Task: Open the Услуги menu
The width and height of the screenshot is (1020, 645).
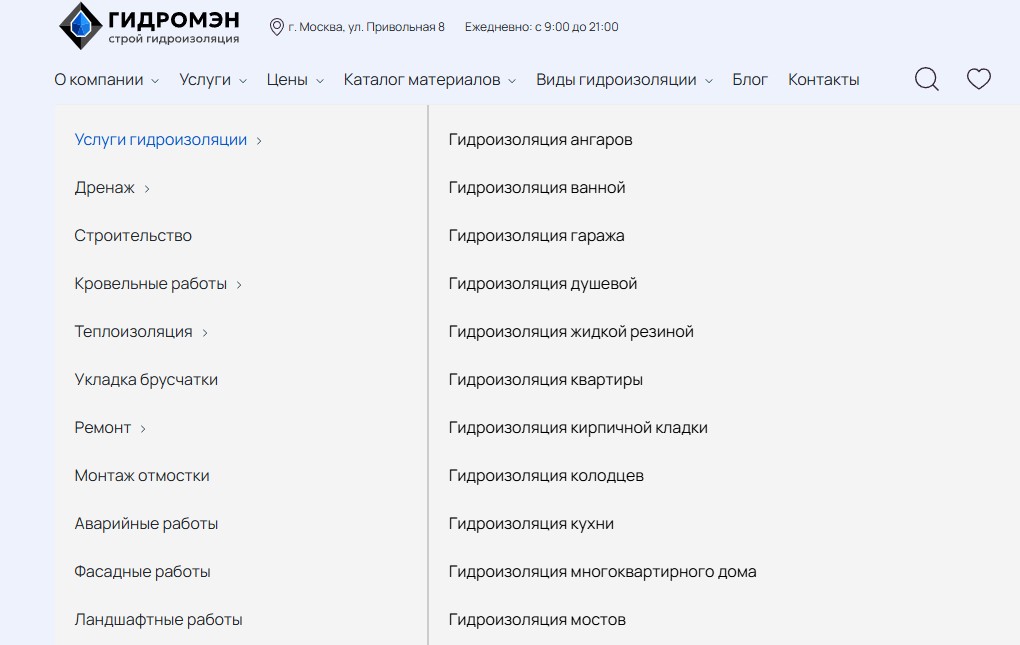Action: click(x=205, y=79)
